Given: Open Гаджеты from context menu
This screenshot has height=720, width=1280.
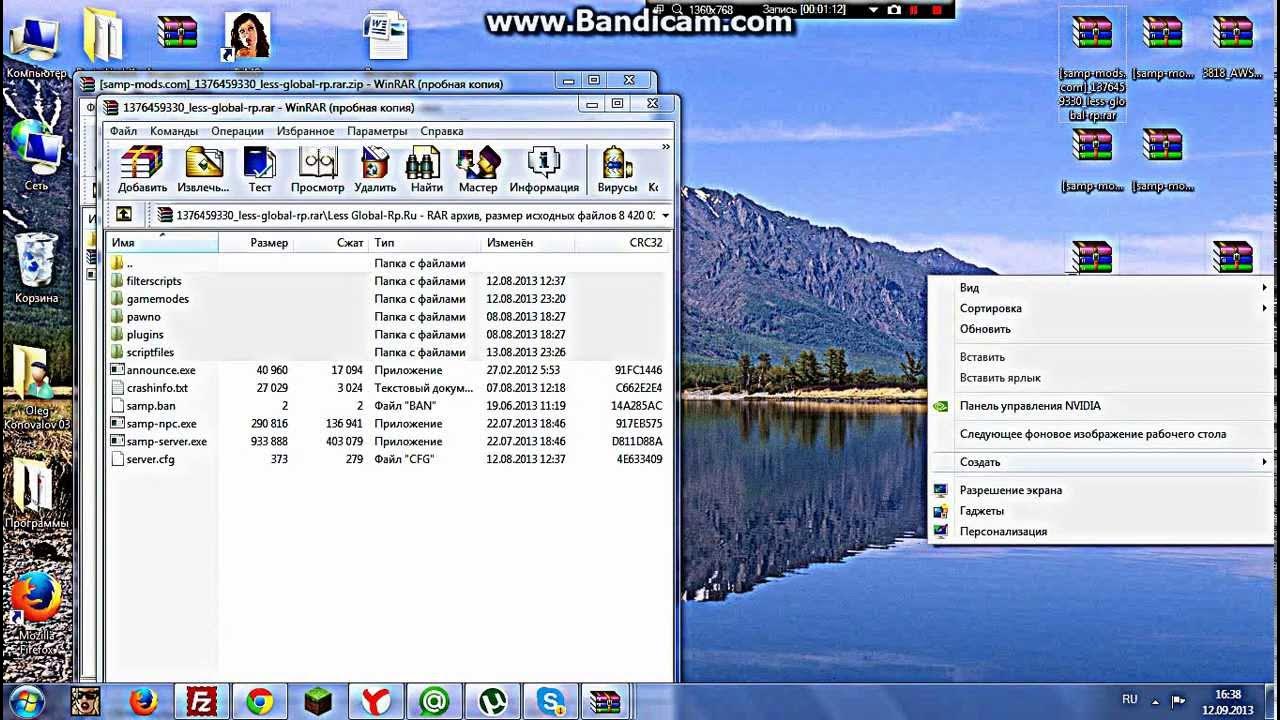Looking at the screenshot, I should tap(1101, 511).
